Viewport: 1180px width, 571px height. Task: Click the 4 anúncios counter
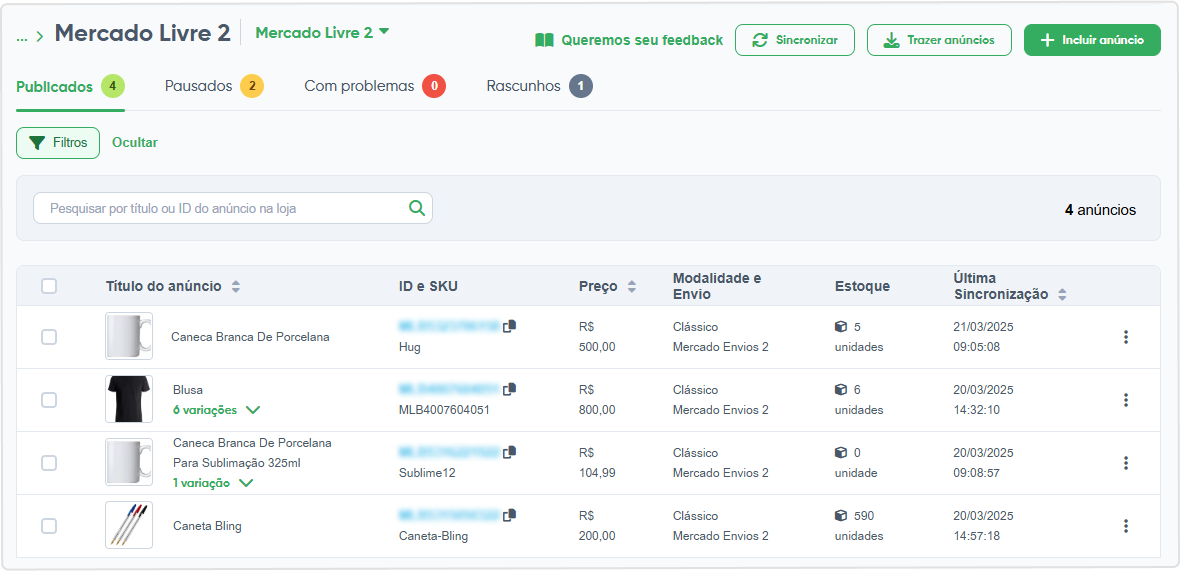(x=1100, y=210)
